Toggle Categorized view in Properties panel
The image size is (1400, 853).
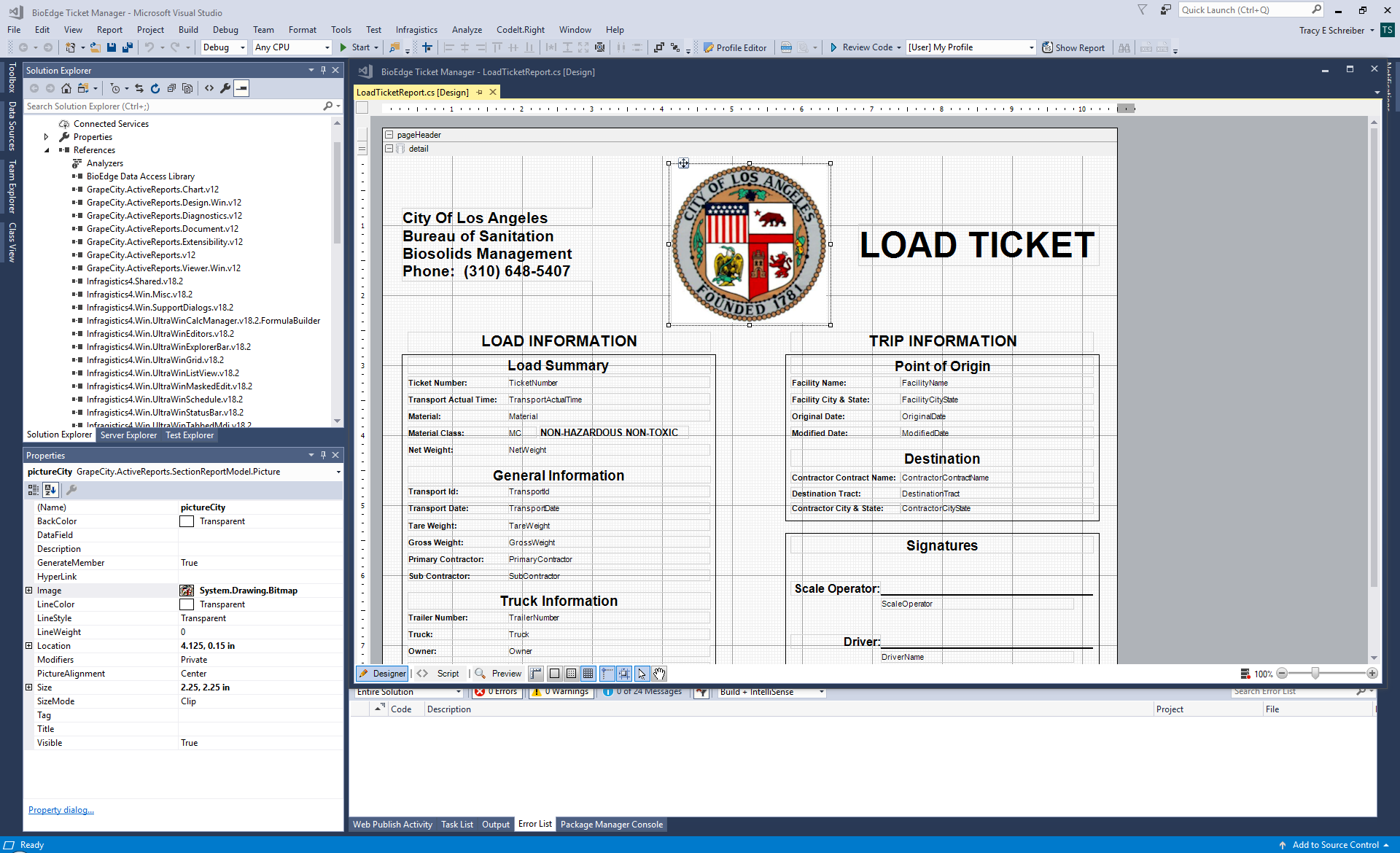(x=34, y=490)
